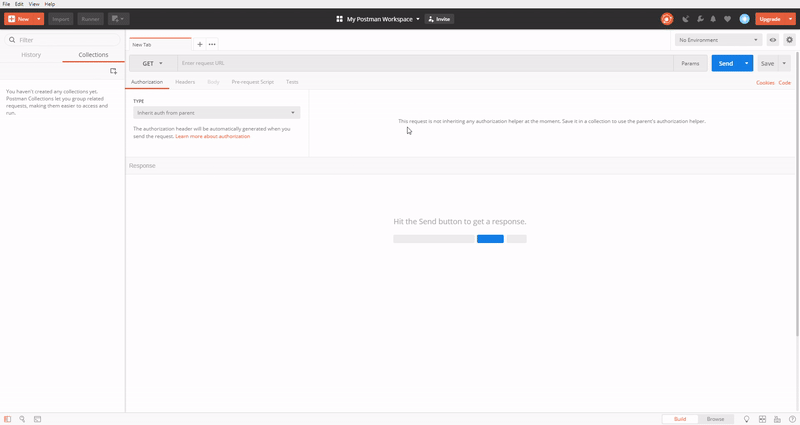This screenshot has width=800, height=425.
Task: Open the auth TYPE dropdown
Action: (x=217, y=113)
